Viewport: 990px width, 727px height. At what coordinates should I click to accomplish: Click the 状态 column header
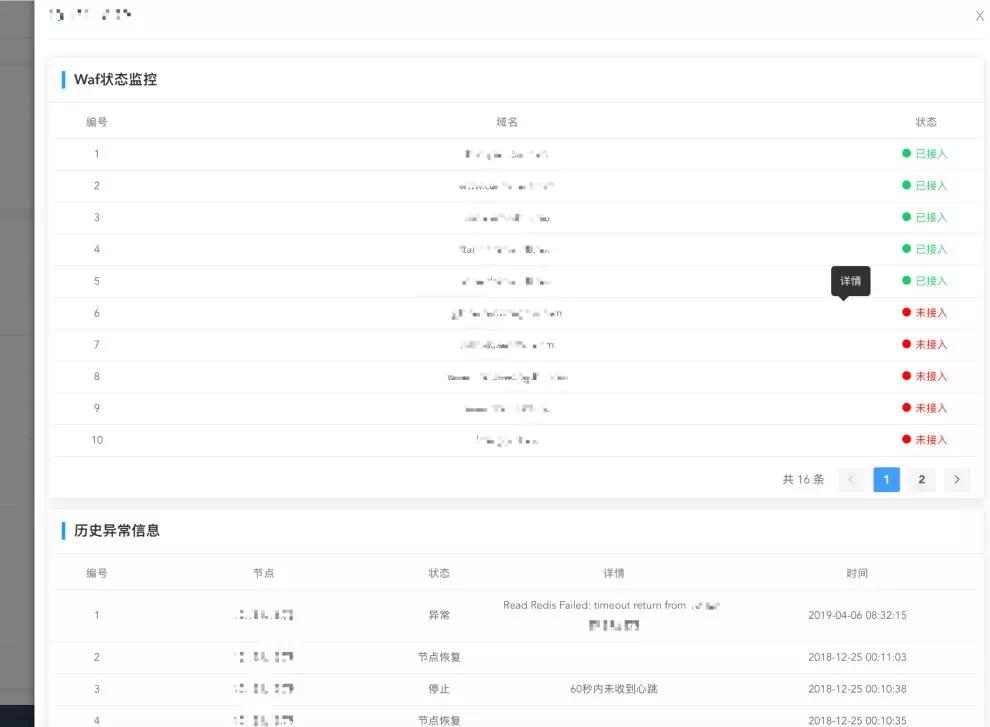pyautogui.click(x=926, y=121)
